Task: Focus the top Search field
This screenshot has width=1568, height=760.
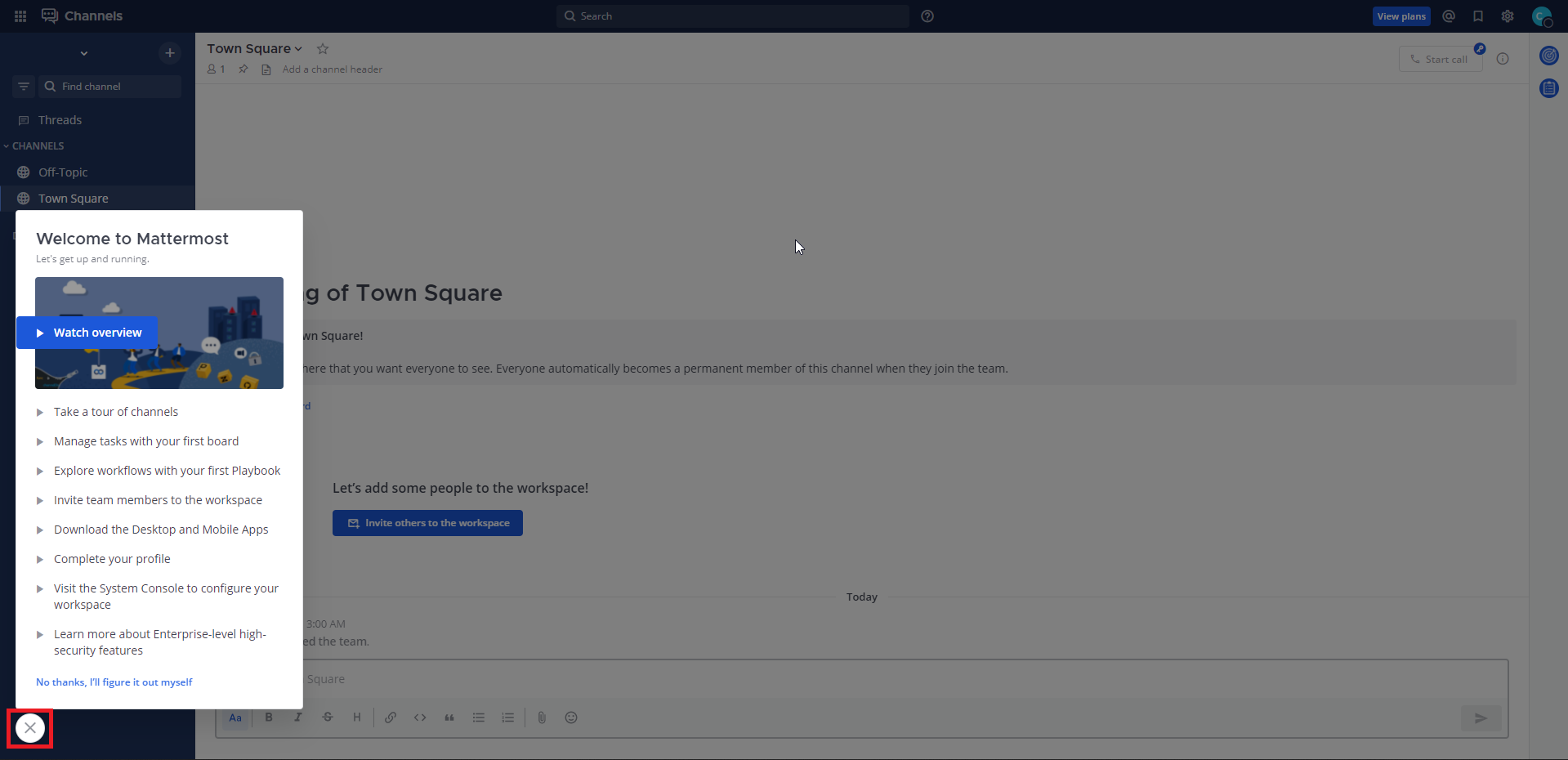Action: 733,16
